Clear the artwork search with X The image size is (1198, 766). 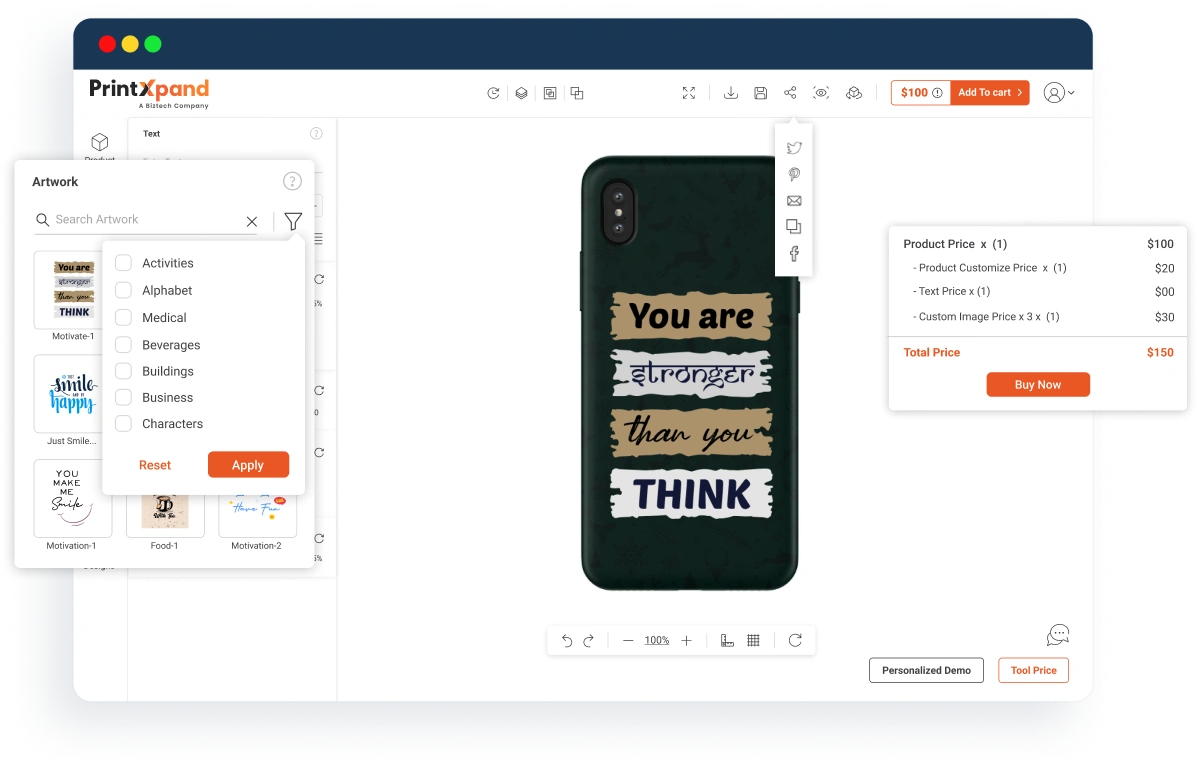point(251,221)
